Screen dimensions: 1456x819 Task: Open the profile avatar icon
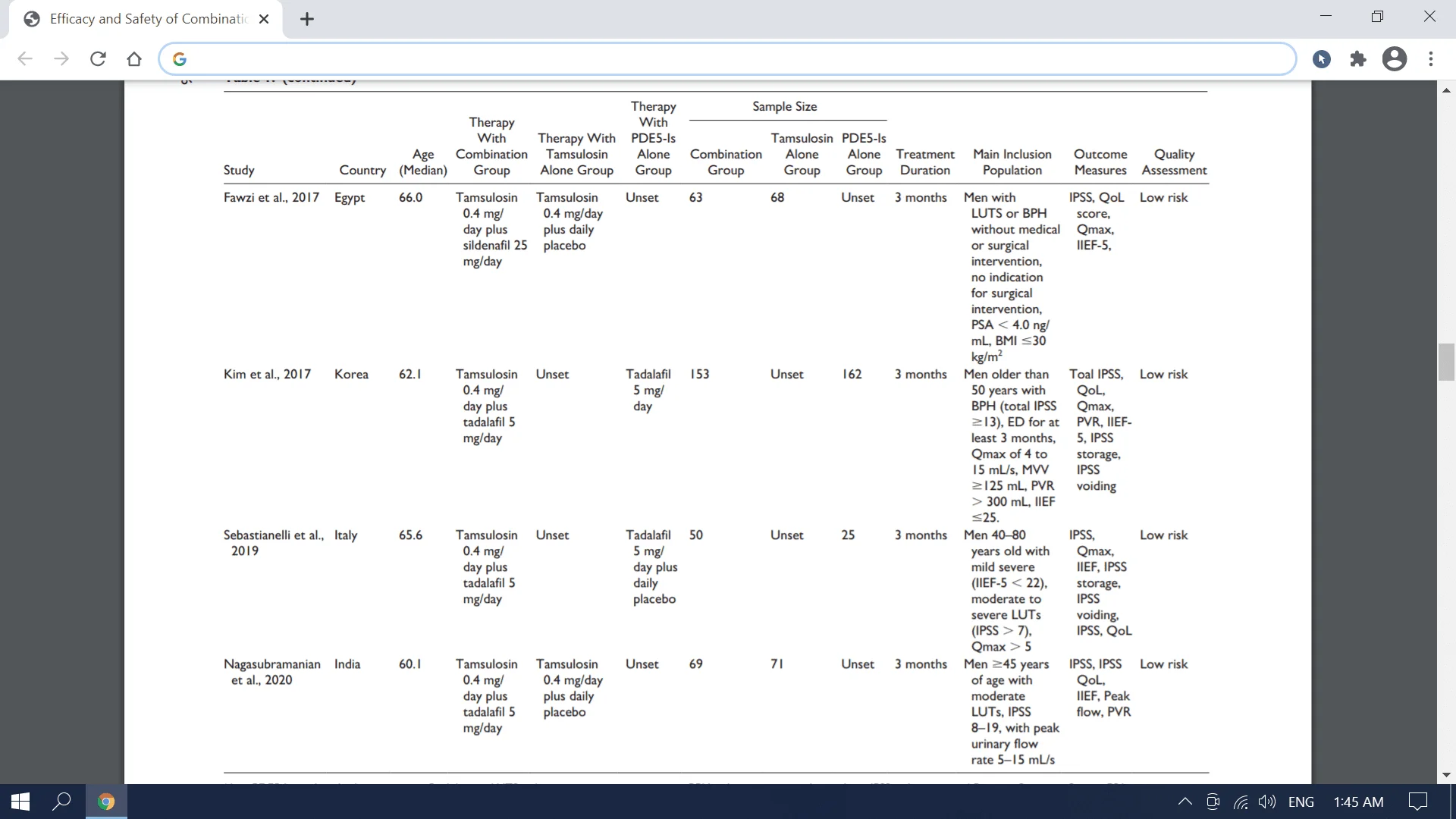coord(1395,59)
